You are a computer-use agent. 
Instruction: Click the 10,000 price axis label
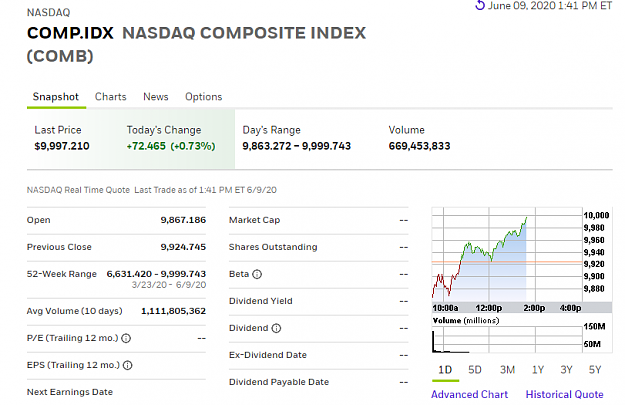point(596,216)
